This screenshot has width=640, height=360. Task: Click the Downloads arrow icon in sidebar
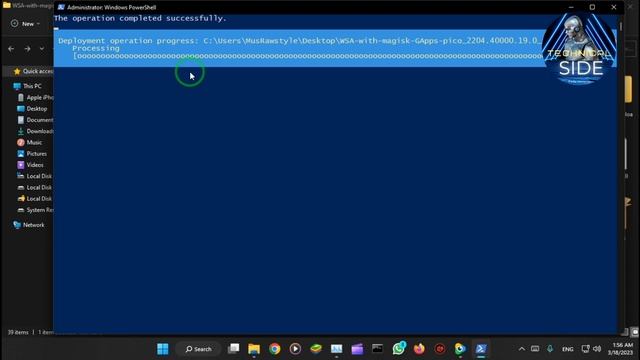click(x=21, y=131)
